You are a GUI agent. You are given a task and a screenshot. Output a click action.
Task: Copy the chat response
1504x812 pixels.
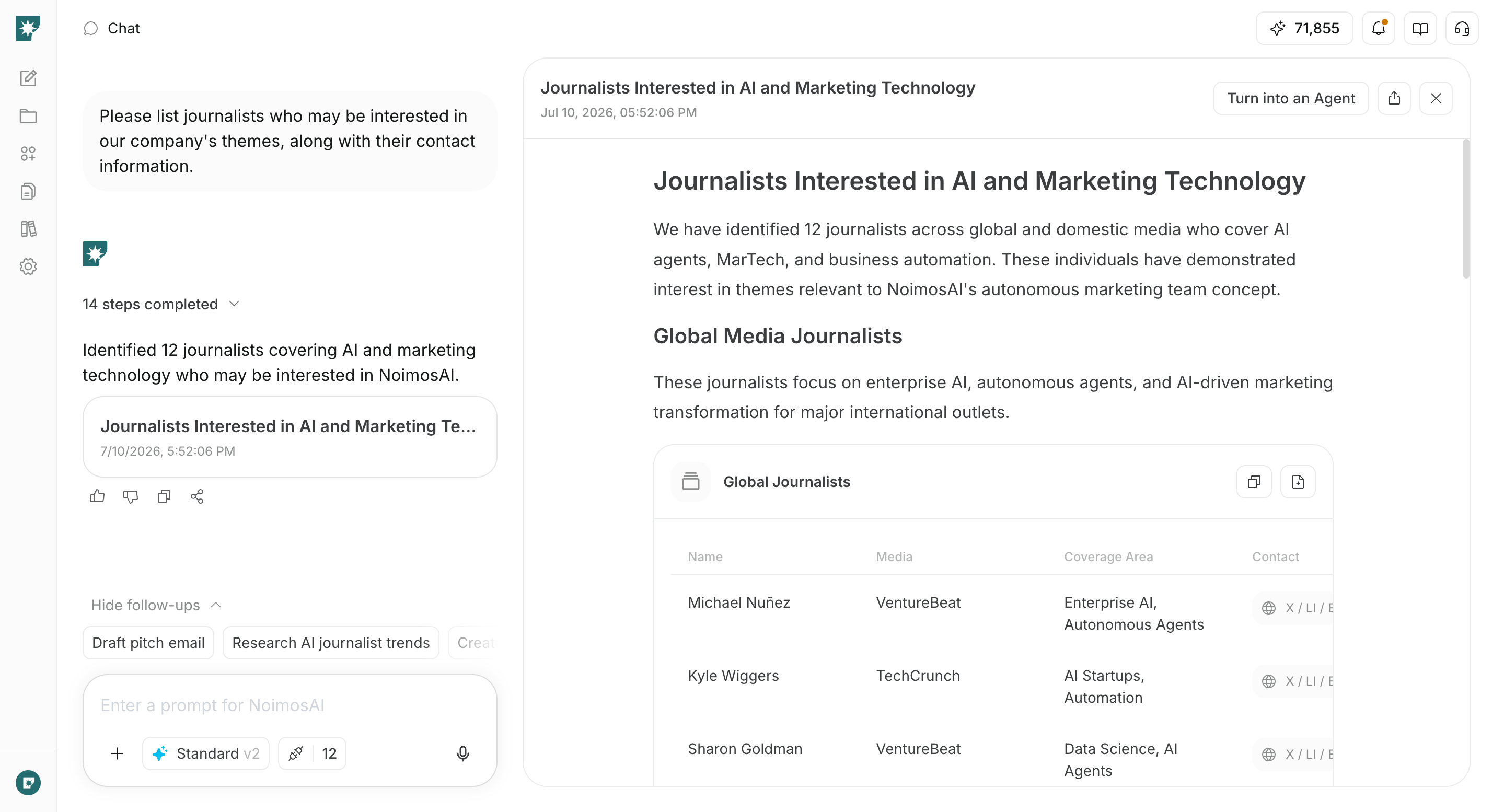164,496
